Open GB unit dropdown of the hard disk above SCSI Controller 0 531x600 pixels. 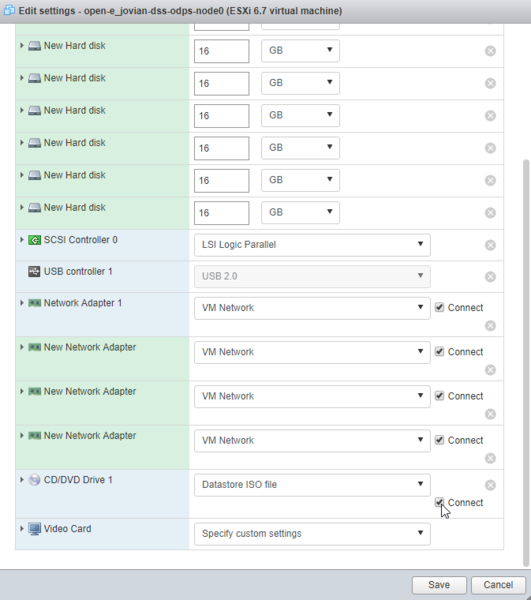(300, 212)
